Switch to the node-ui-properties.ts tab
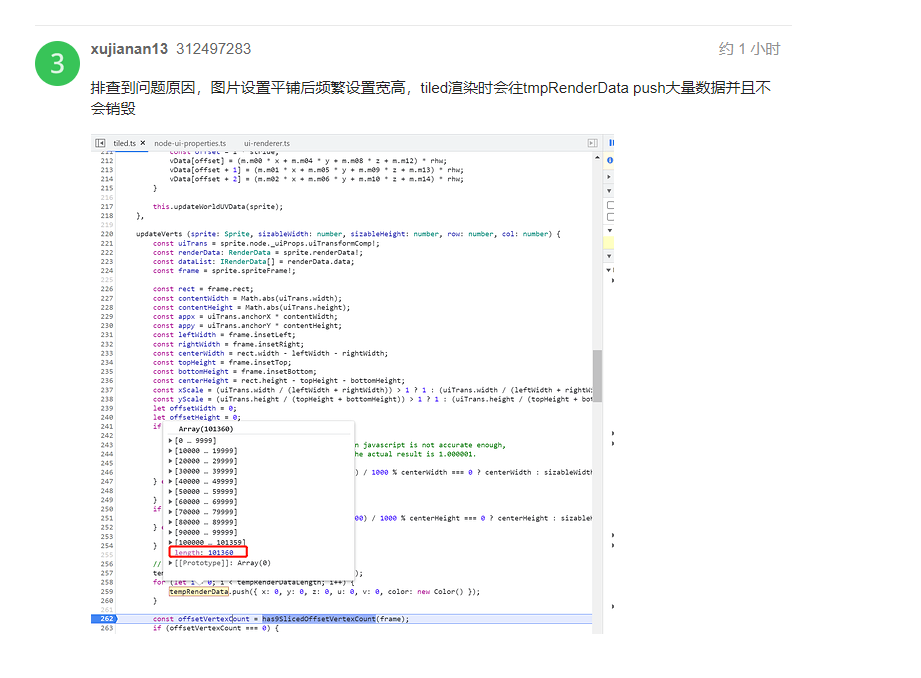This screenshot has width=921, height=678. click(190, 142)
